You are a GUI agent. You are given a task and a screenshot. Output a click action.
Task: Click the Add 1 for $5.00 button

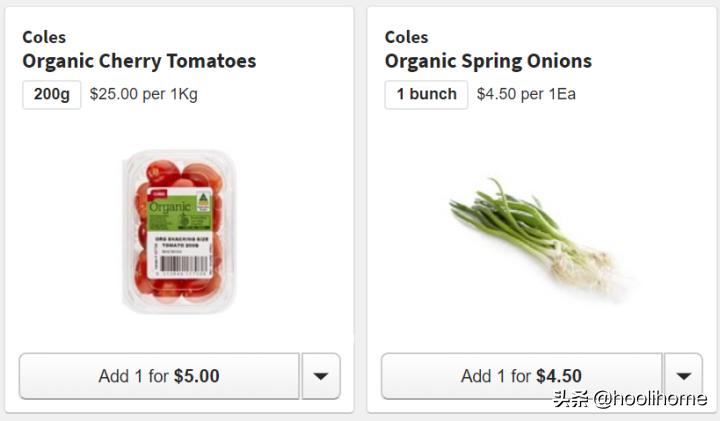(x=159, y=376)
